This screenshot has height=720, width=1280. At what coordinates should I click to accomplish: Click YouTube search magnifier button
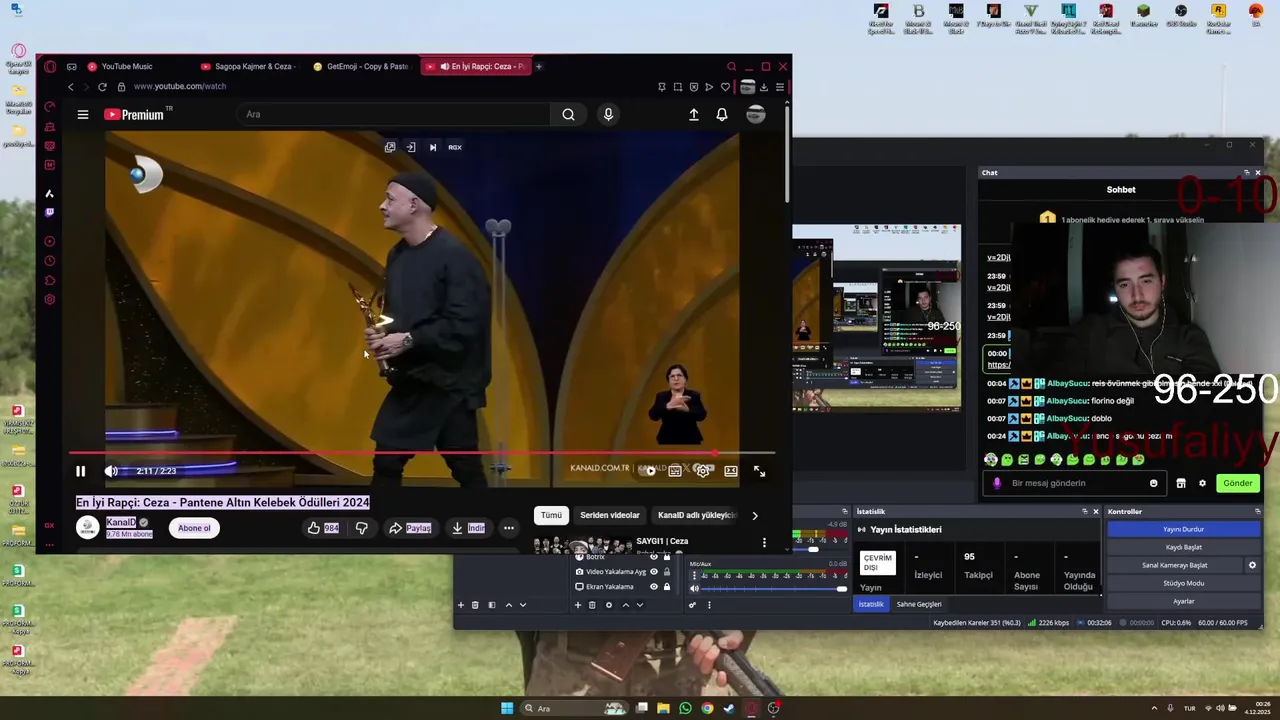click(568, 114)
